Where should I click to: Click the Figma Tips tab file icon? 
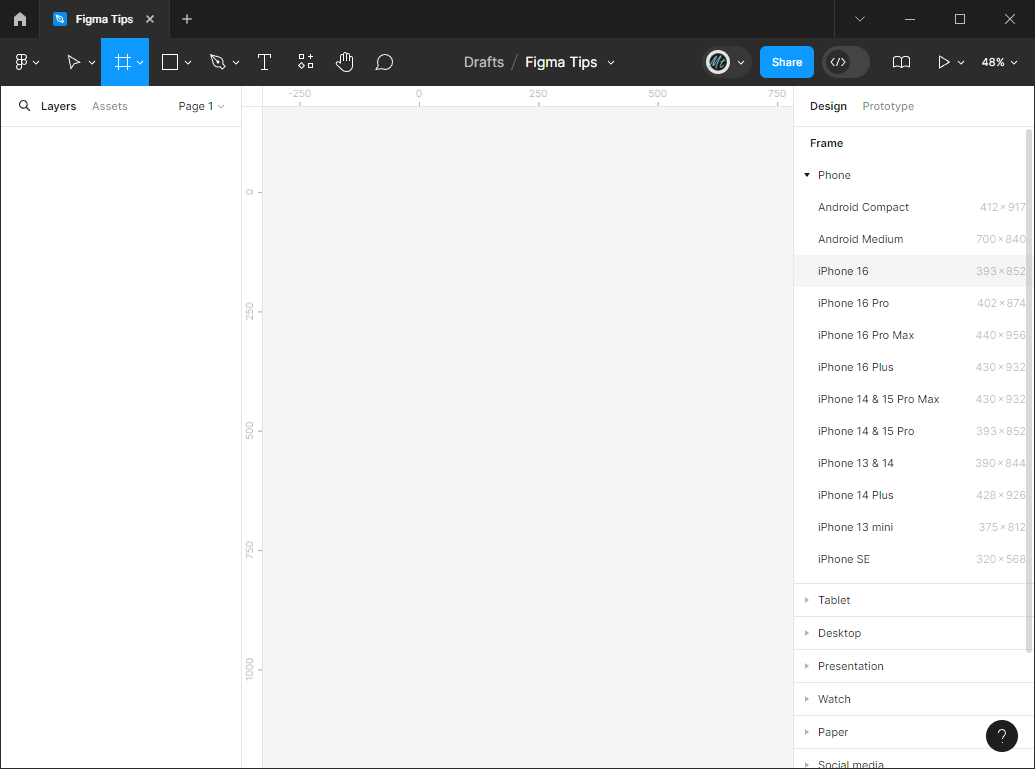tap(60, 19)
